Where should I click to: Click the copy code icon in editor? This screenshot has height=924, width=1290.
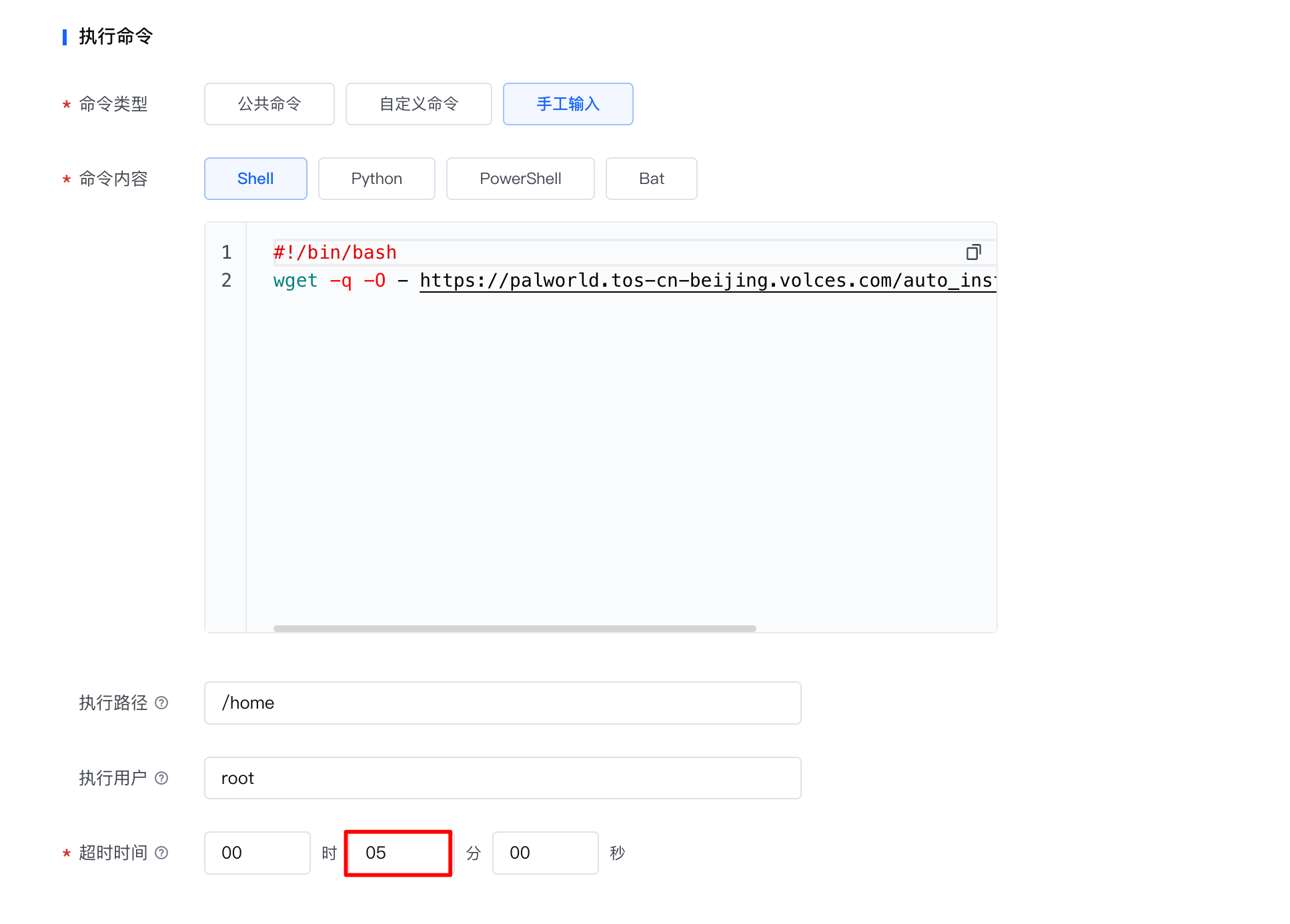tap(973, 252)
